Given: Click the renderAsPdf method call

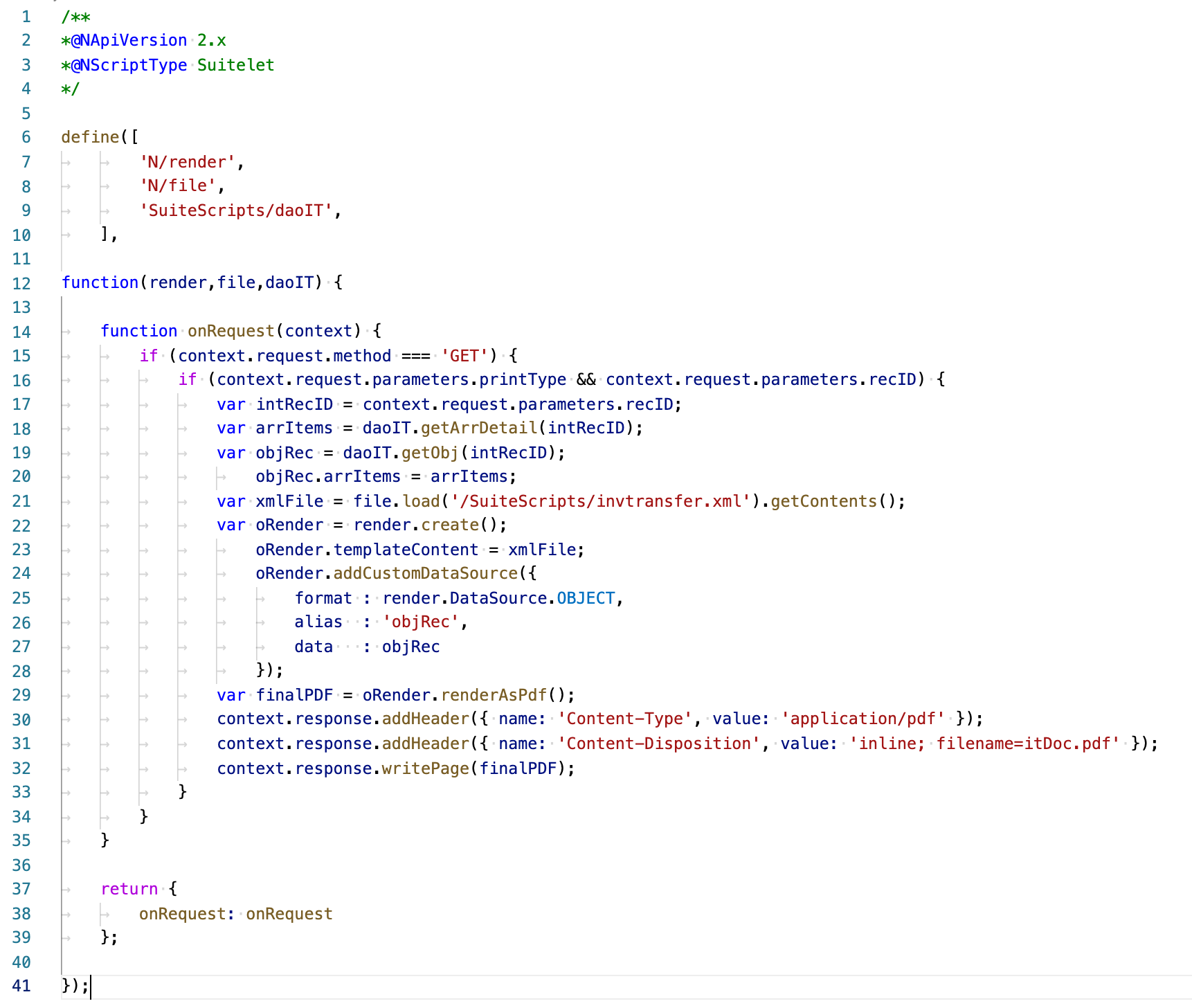Looking at the screenshot, I should (x=494, y=695).
